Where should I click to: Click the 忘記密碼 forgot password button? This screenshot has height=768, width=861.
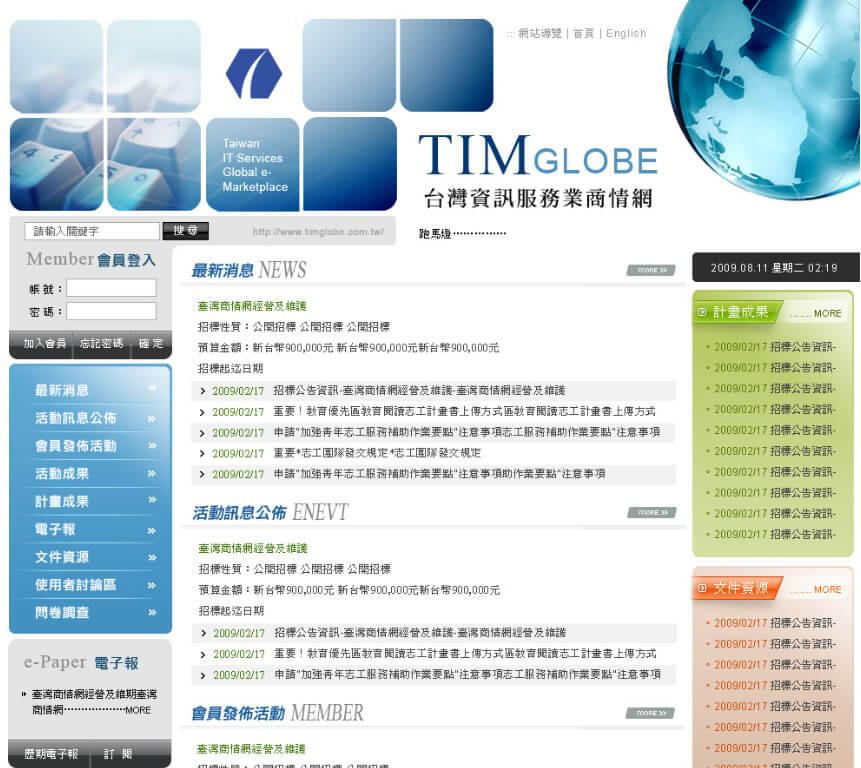tap(102, 344)
